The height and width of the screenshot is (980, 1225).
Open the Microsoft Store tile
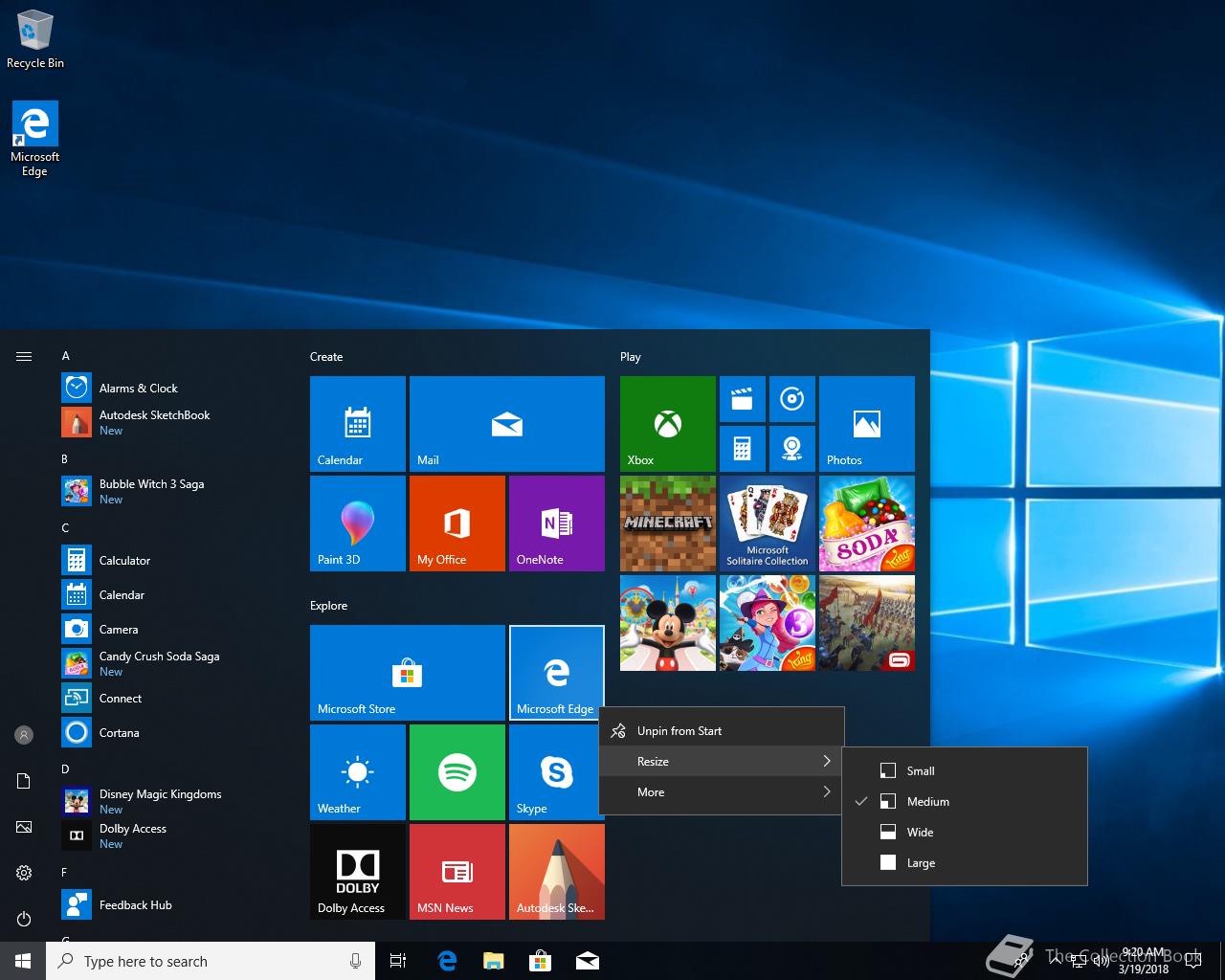tap(408, 673)
